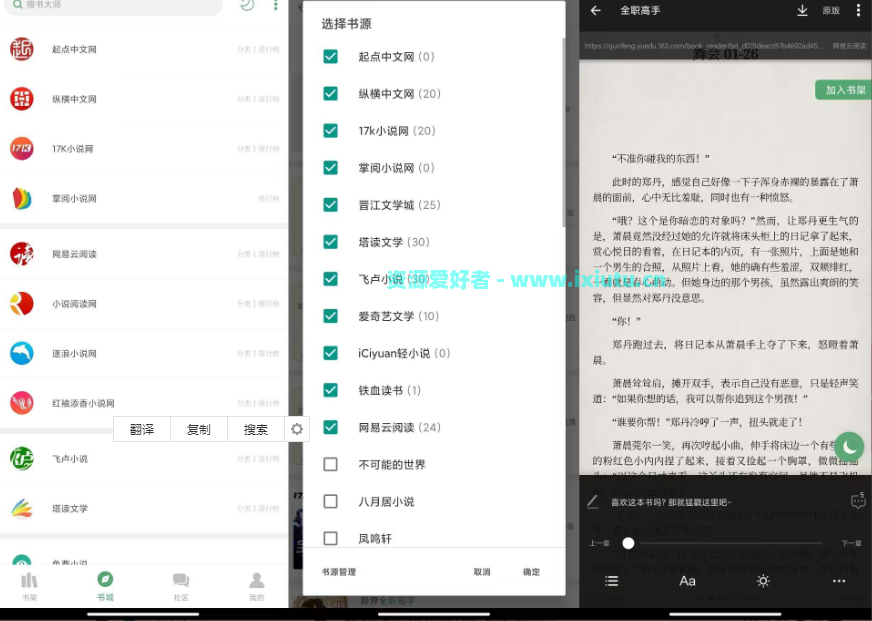Choose 翻译 in the text popup
The height and width of the screenshot is (621, 872).
coord(142,429)
